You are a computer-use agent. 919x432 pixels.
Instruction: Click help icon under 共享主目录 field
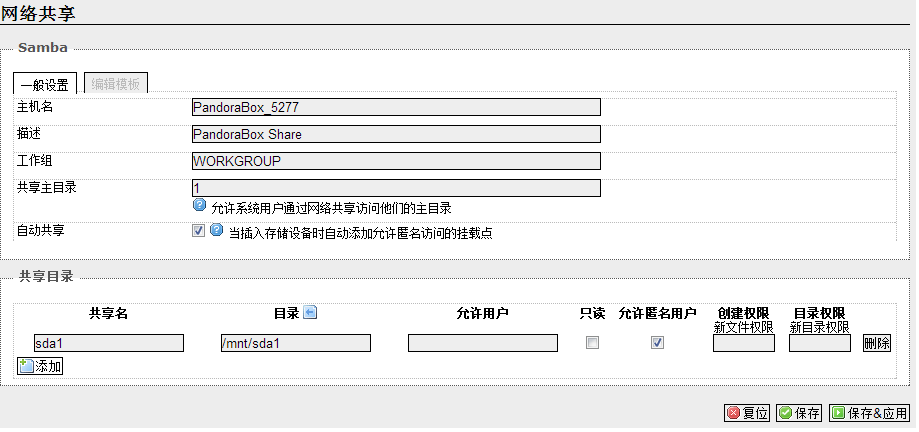click(200, 206)
